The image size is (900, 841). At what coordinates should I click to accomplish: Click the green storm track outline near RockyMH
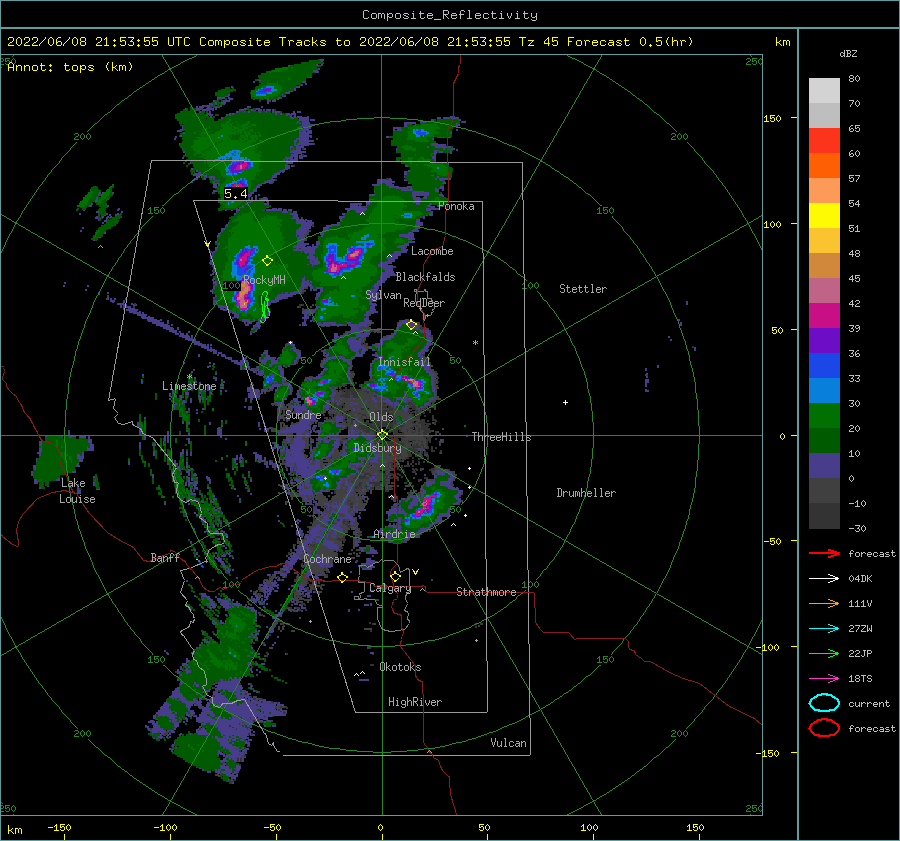(x=265, y=305)
